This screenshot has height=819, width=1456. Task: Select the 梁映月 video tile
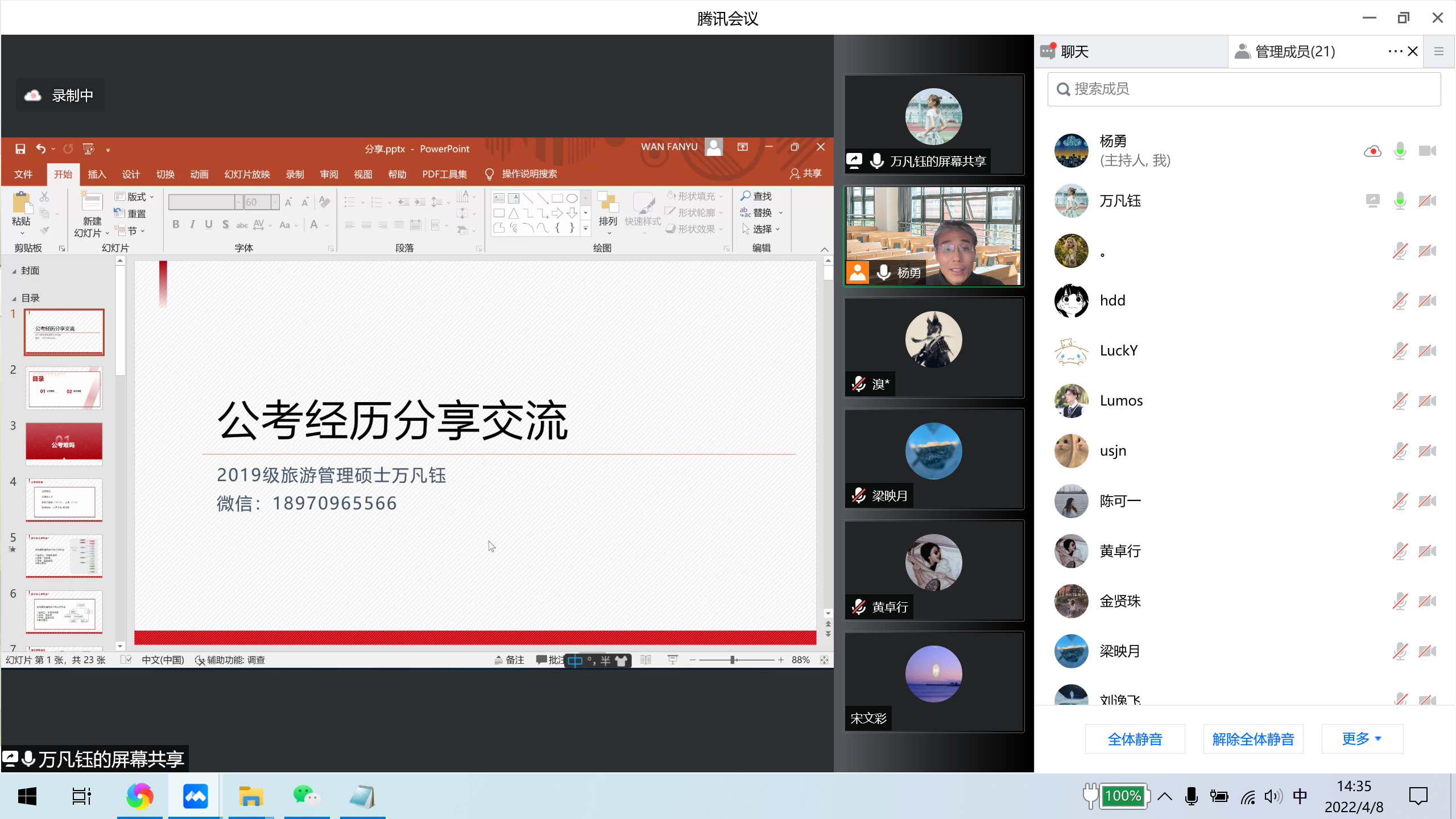[933, 458]
